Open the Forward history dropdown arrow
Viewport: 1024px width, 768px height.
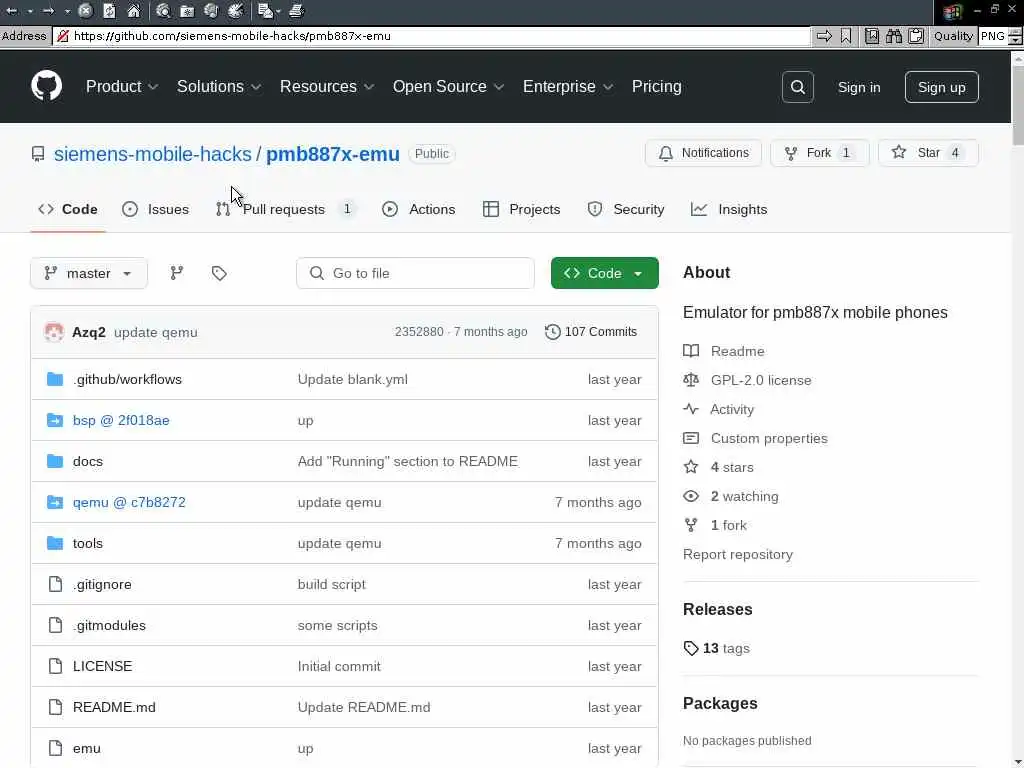pyautogui.click(x=67, y=12)
